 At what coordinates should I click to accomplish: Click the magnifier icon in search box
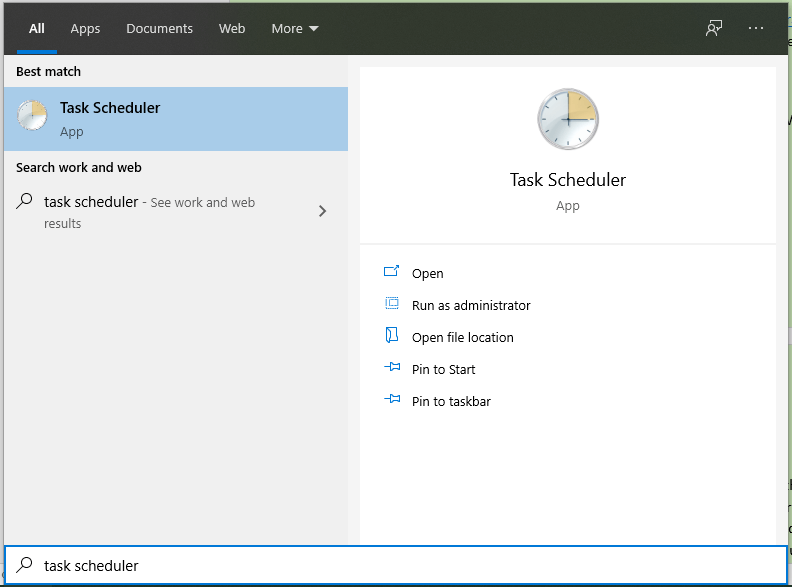click(x=25, y=565)
